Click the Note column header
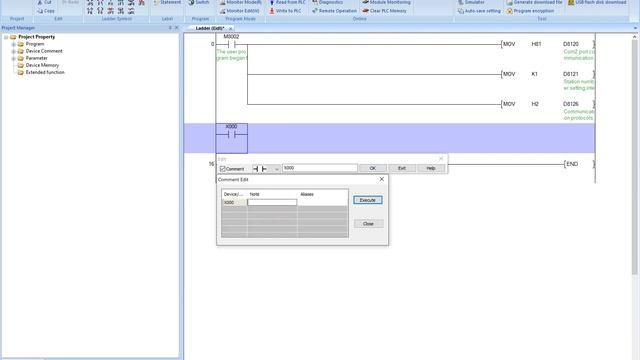 tap(272, 194)
